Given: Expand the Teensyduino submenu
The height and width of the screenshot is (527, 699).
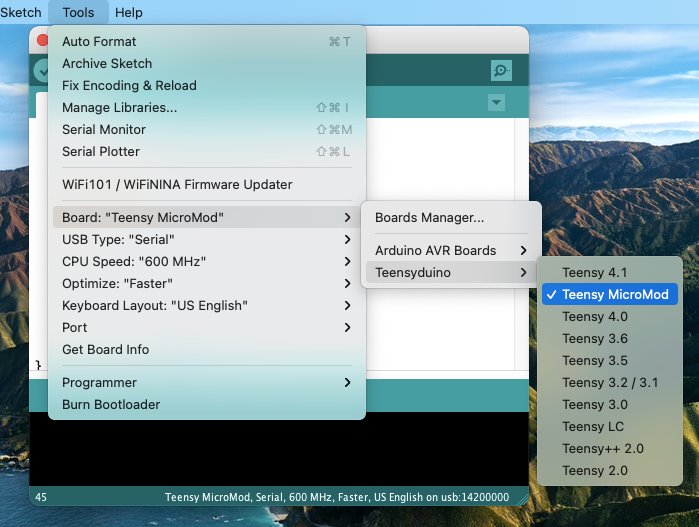Looking at the screenshot, I should click(451, 272).
